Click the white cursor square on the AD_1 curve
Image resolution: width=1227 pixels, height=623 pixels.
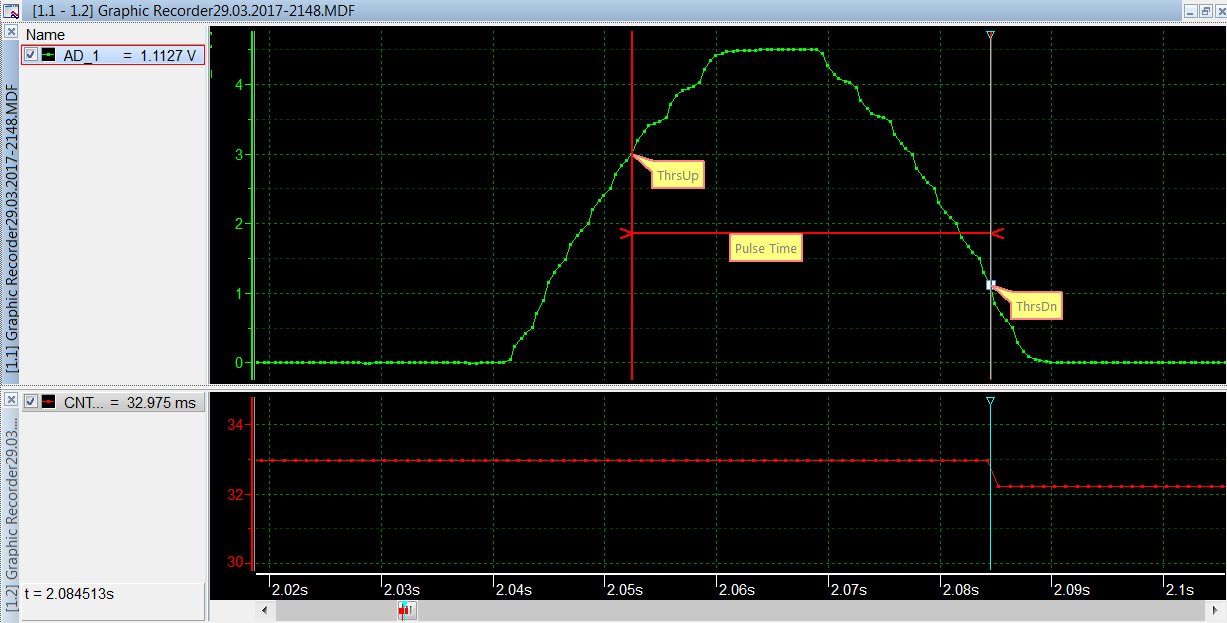[x=990, y=285]
